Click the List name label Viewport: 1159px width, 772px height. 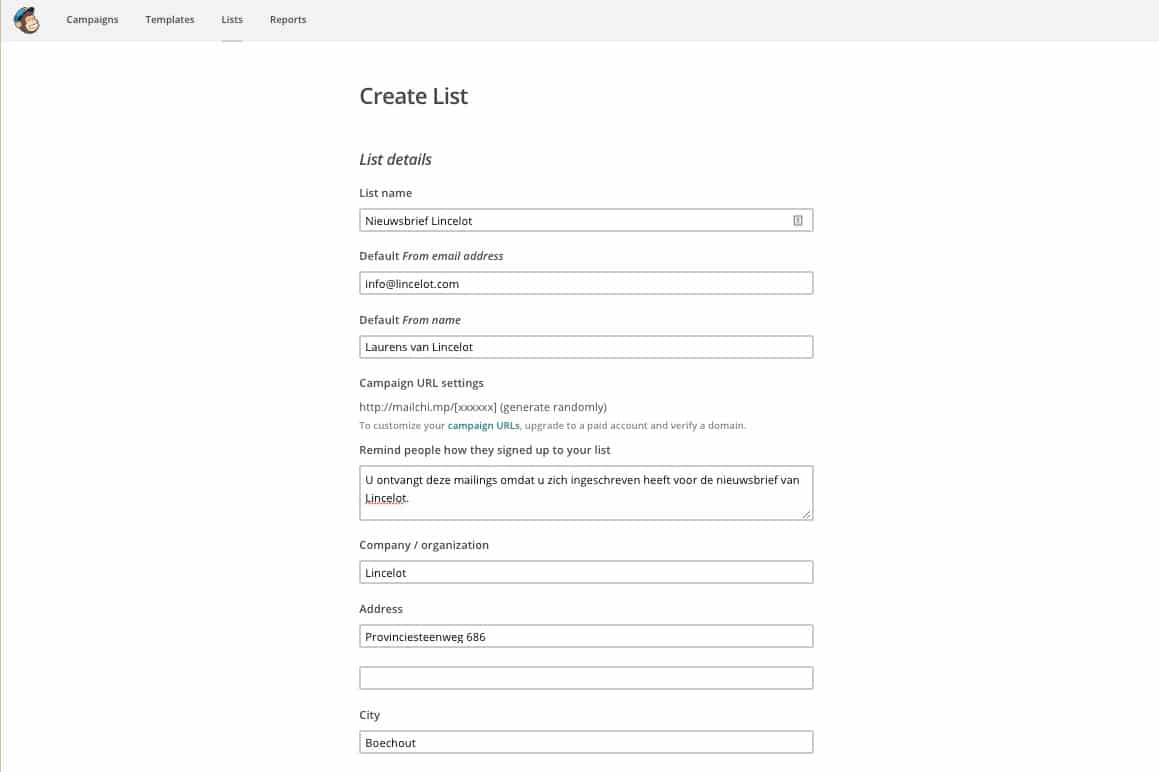386,193
